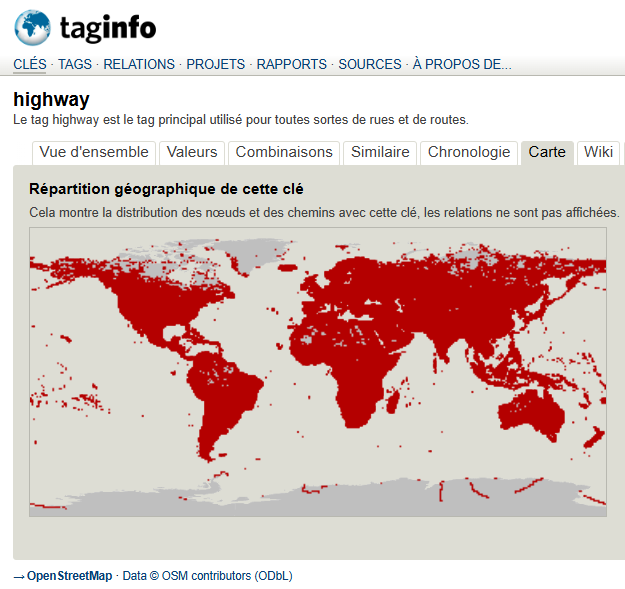
Task: Open the CLÉS menu
Action: [30, 64]
